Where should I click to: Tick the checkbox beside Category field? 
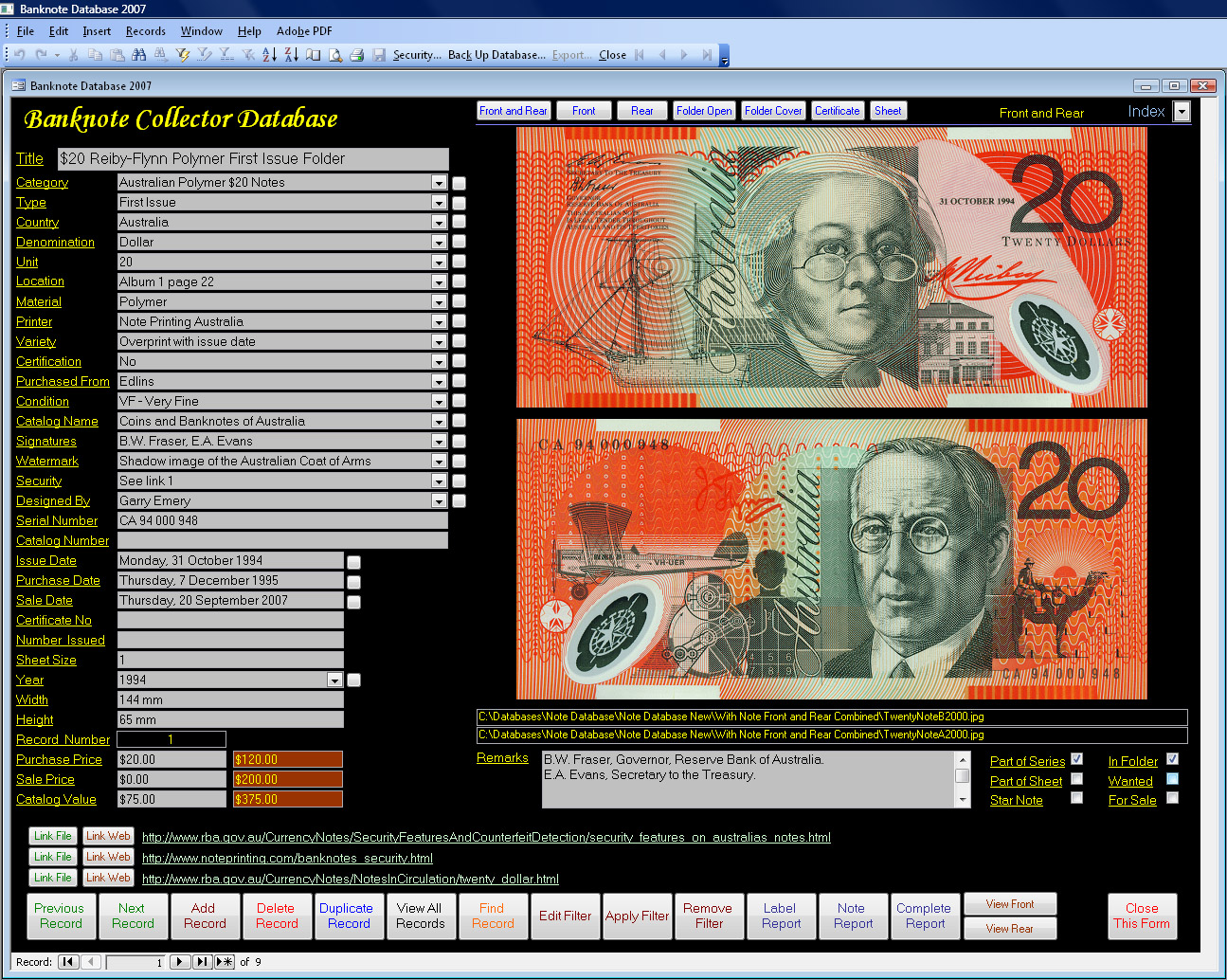459,183
